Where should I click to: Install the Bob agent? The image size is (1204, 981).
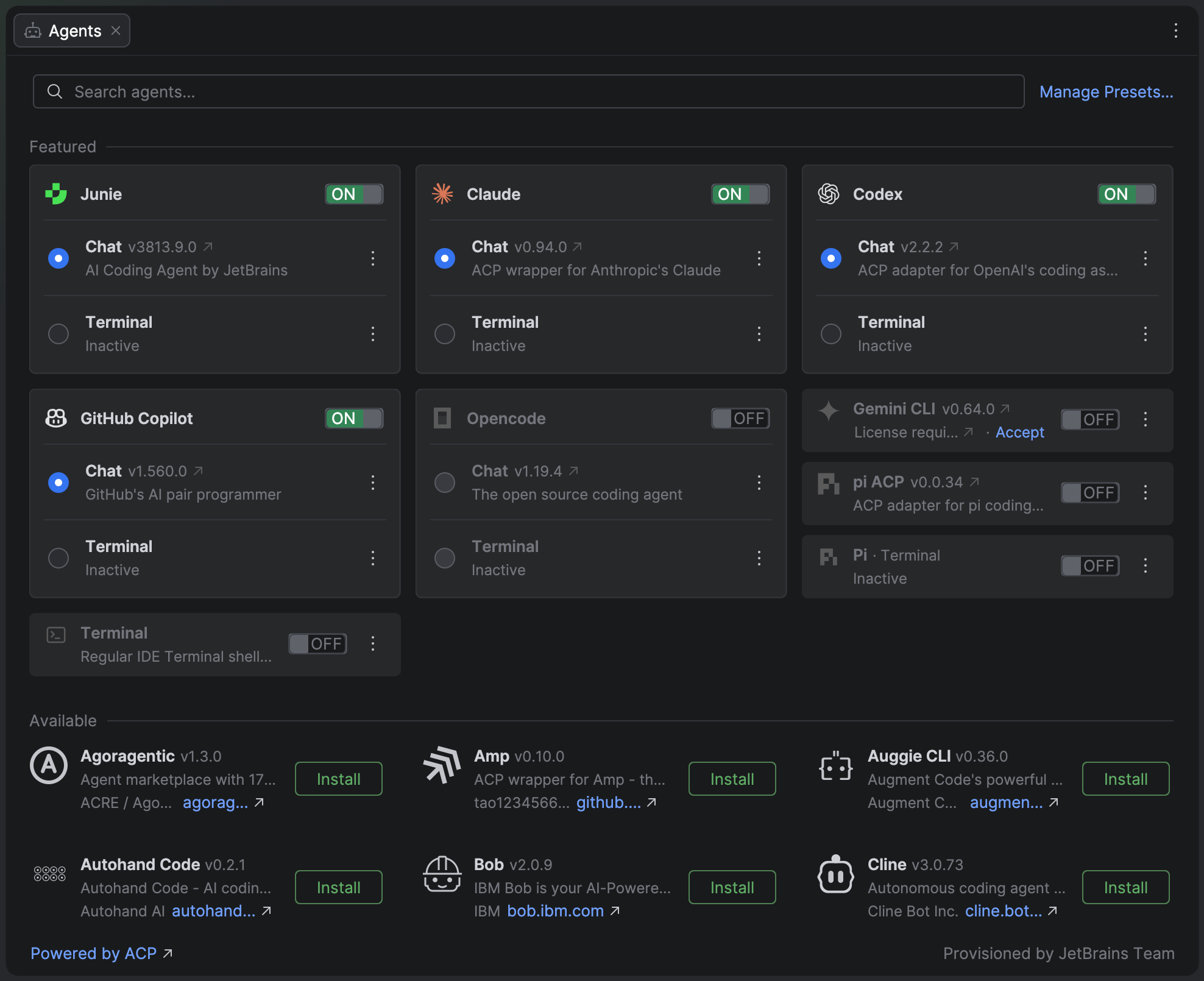pyautogui.click(x=732, y=887)
